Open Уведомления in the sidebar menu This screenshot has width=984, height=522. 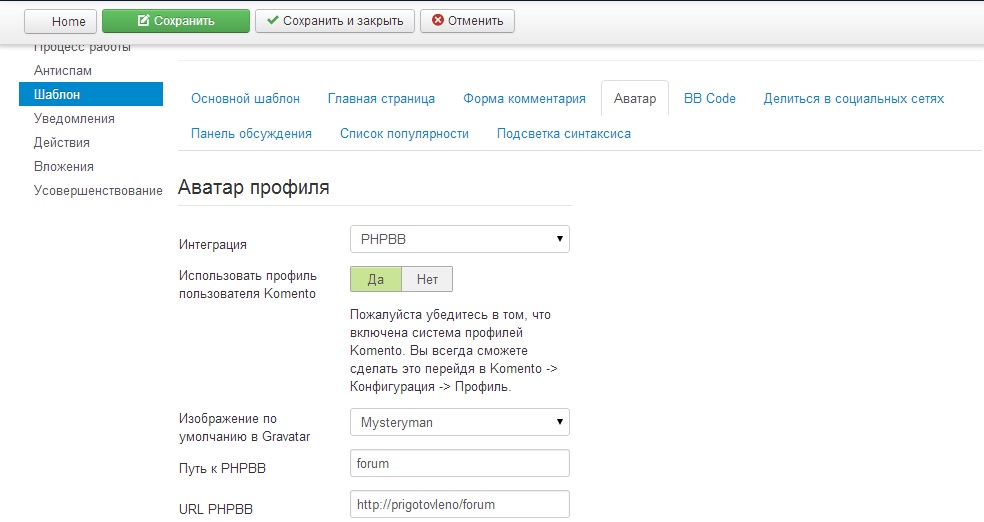click(x=74, y=119)
